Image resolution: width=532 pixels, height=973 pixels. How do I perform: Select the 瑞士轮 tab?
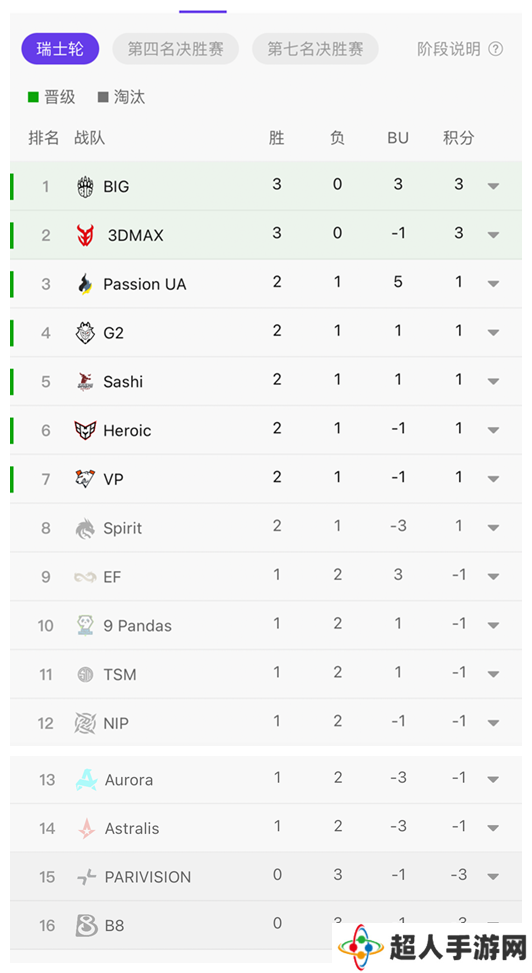click(x=60, y=49)
